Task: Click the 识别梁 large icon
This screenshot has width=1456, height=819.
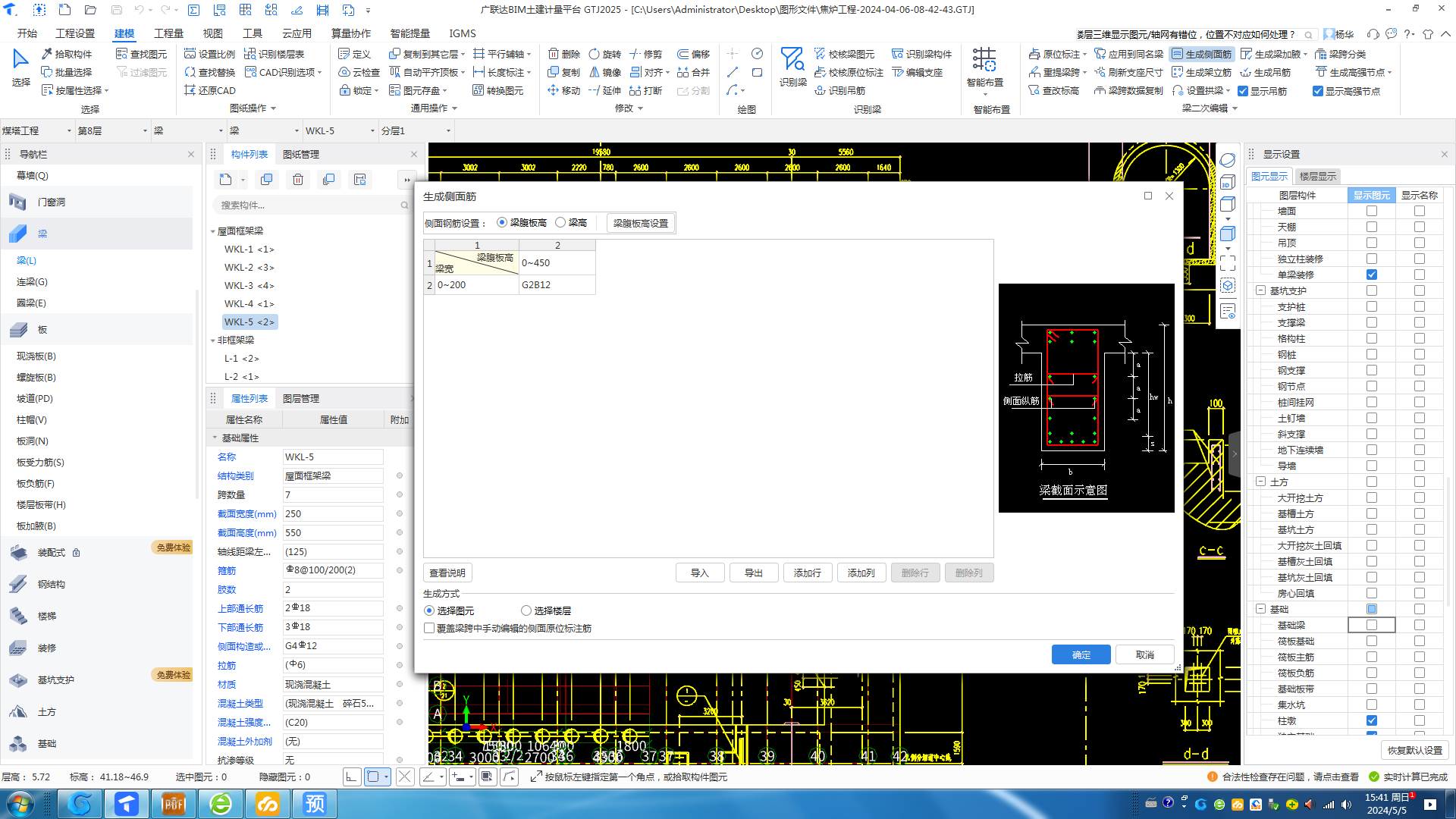Action: pos(792,67)
